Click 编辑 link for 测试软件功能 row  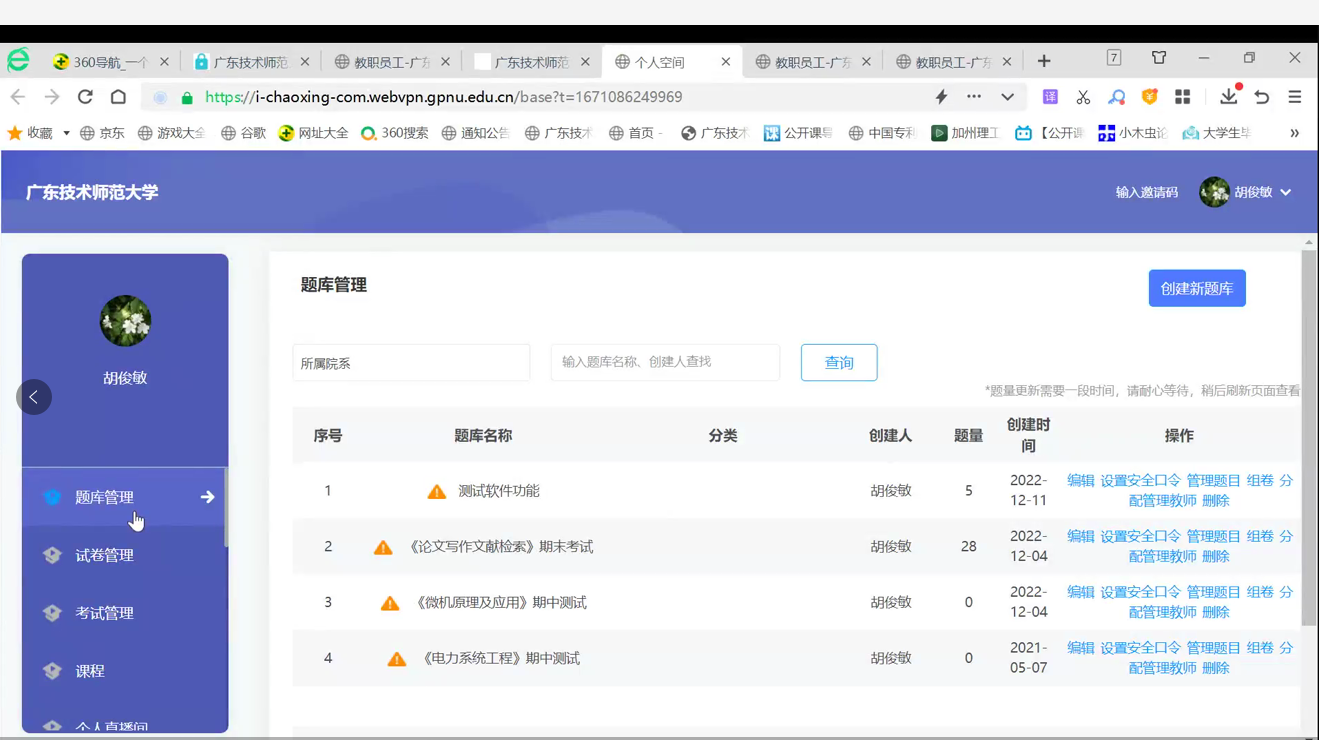pos(1080,481)
